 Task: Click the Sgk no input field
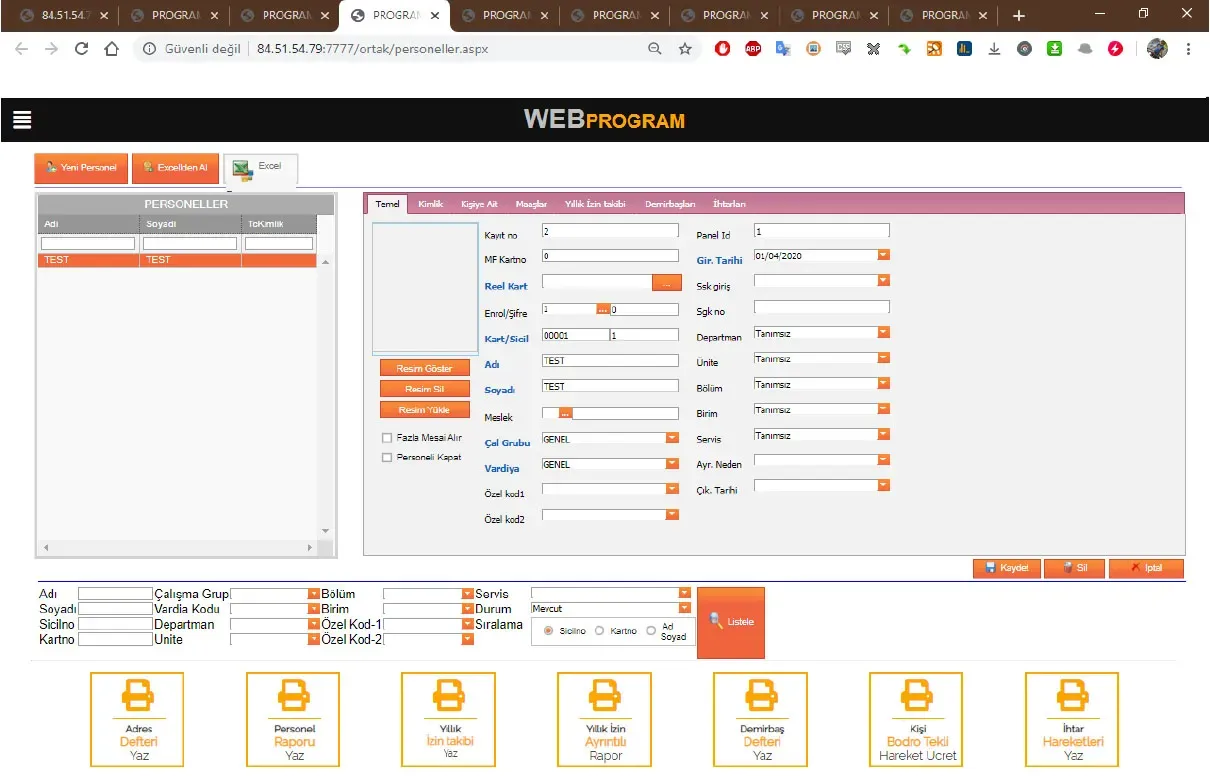[822, 307]
